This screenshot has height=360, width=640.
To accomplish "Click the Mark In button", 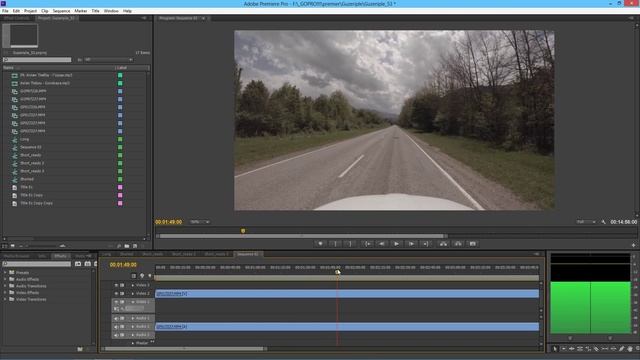I will pos(335,244).
